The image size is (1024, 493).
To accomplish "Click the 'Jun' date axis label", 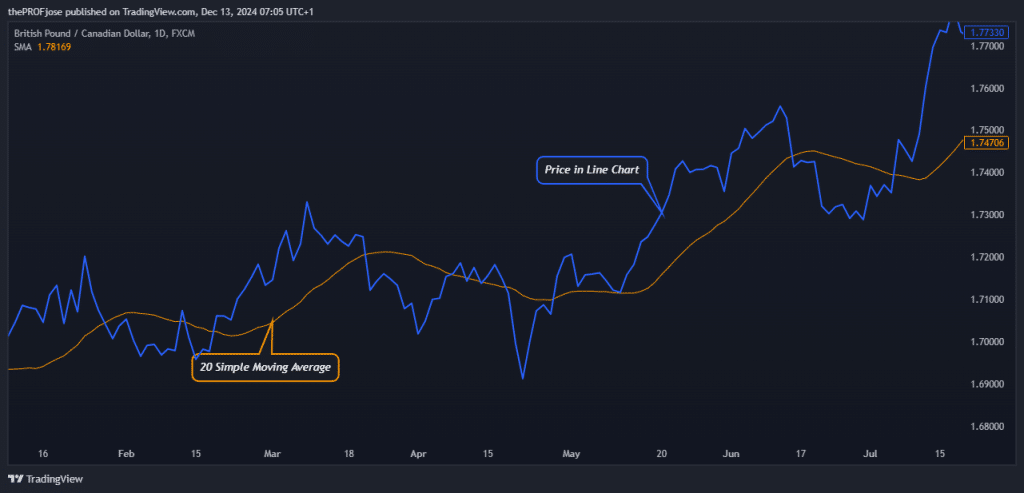I will click(x=733, y=453).
